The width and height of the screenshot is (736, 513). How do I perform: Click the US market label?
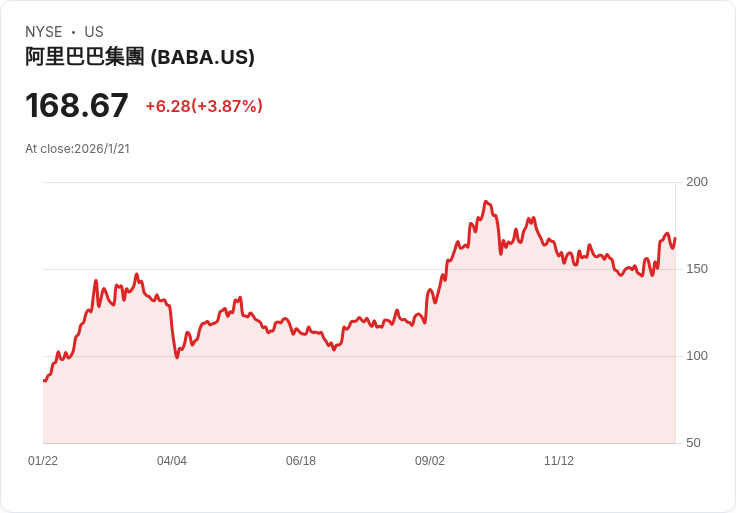[x=94, y=32]
